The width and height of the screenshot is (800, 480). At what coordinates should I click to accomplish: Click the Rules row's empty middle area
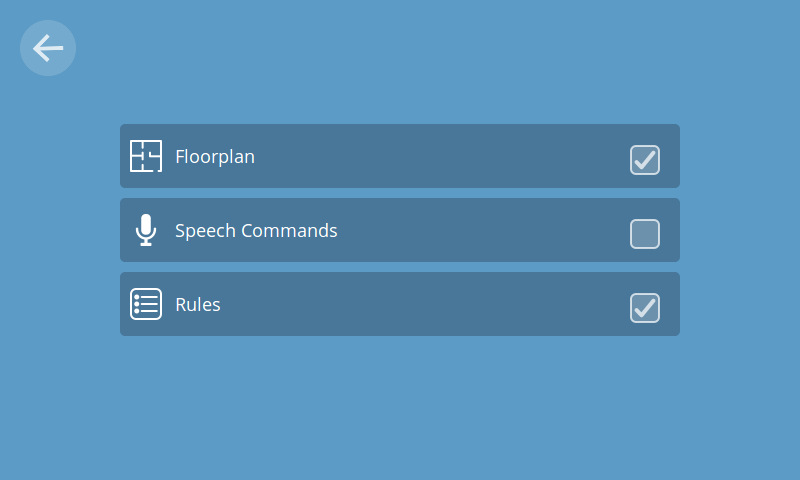(x=423, y=304)
